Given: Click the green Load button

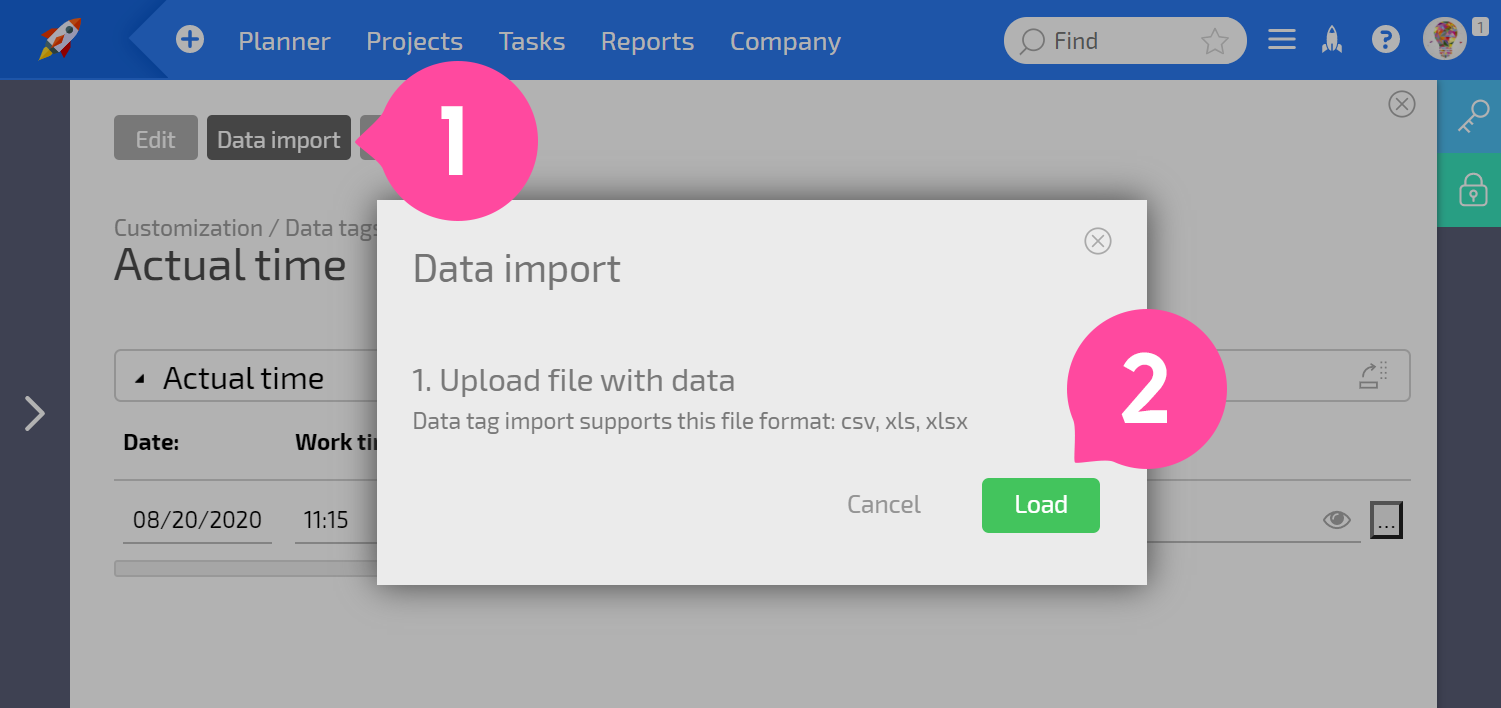Looking at the screenshot, I should click(x=1041, y=505).
